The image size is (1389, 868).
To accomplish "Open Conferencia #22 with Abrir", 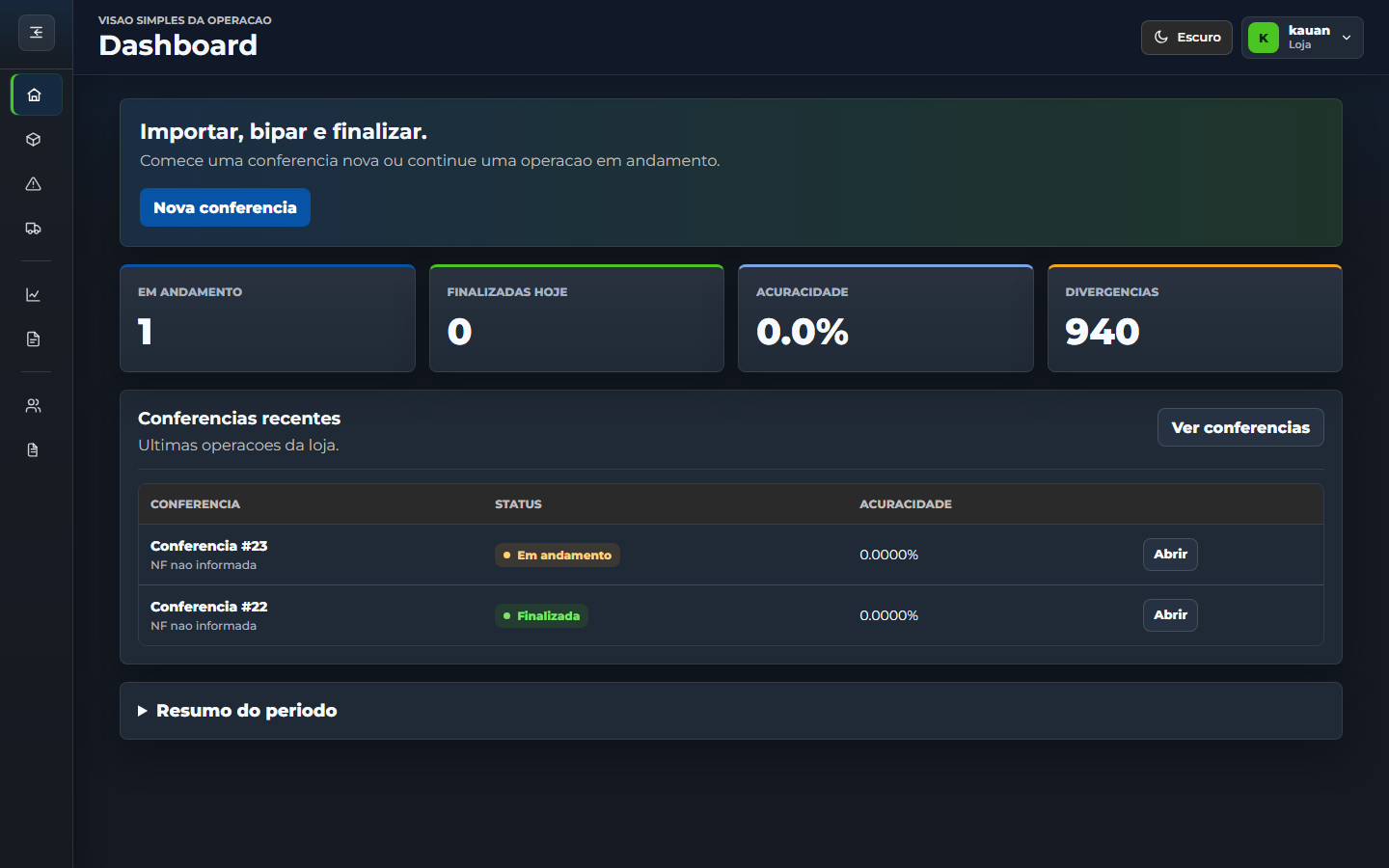I will [1170, 615].
